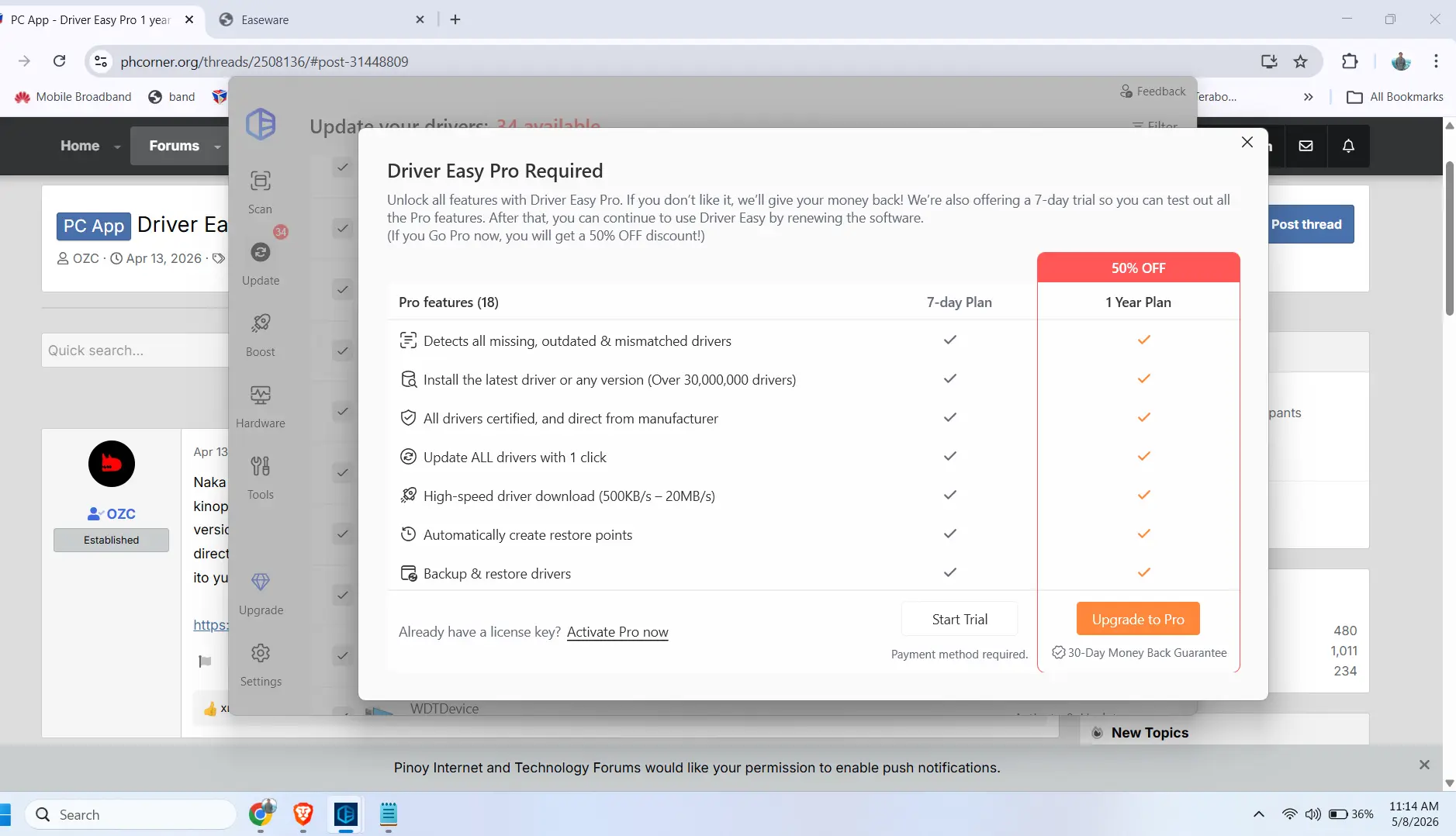Click the page vertical scrollbar
Image resolution: width=1456 pixels, height=836 pixels.
pos(1449,239)
